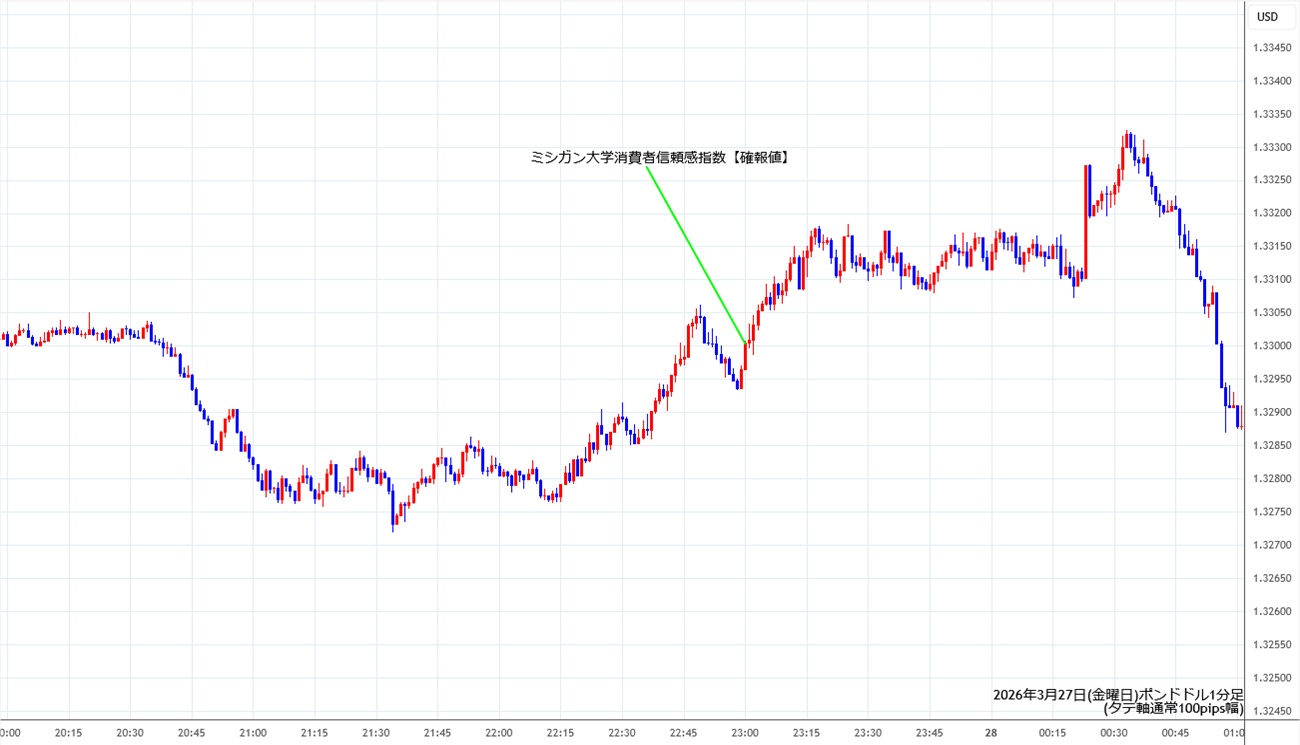Click the 2026年3月27日 ポンドドル1分足 caption
The height and width of the screenshot is (745, 1300).
pyautogui.click(x=1118, y=694)
